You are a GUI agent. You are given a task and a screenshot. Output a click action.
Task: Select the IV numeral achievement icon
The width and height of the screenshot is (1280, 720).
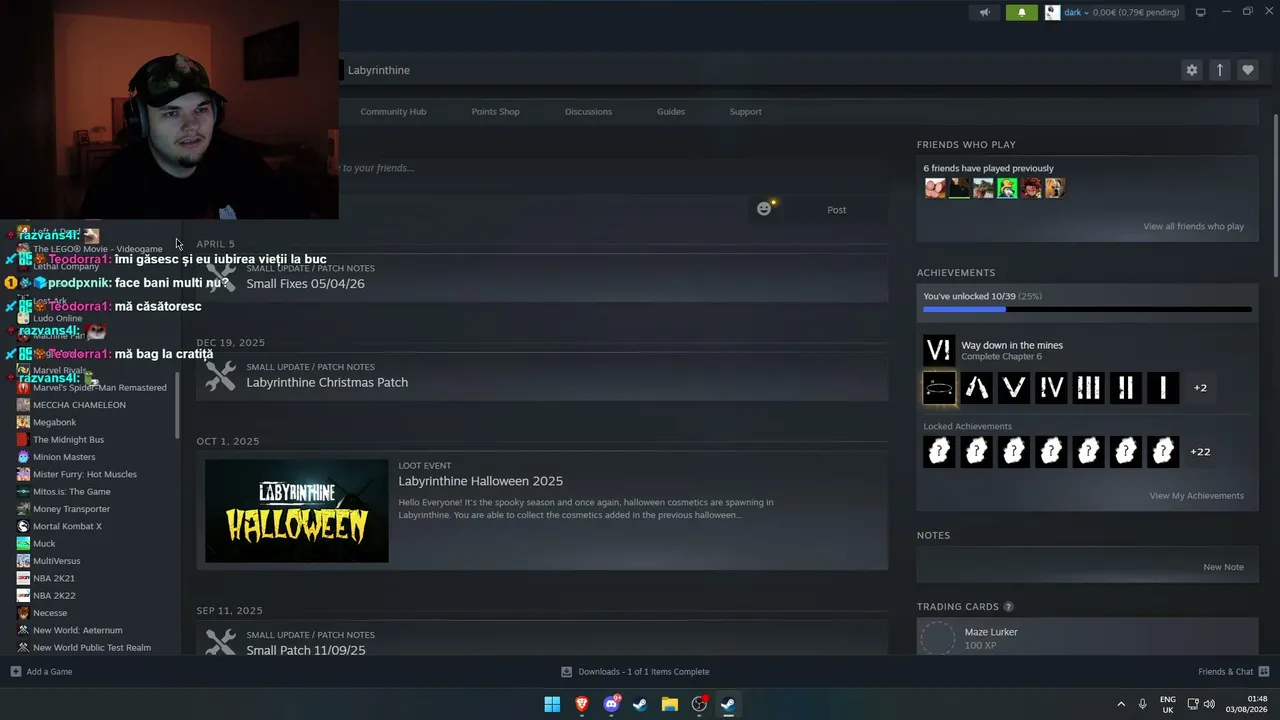tap(1051, 388)
